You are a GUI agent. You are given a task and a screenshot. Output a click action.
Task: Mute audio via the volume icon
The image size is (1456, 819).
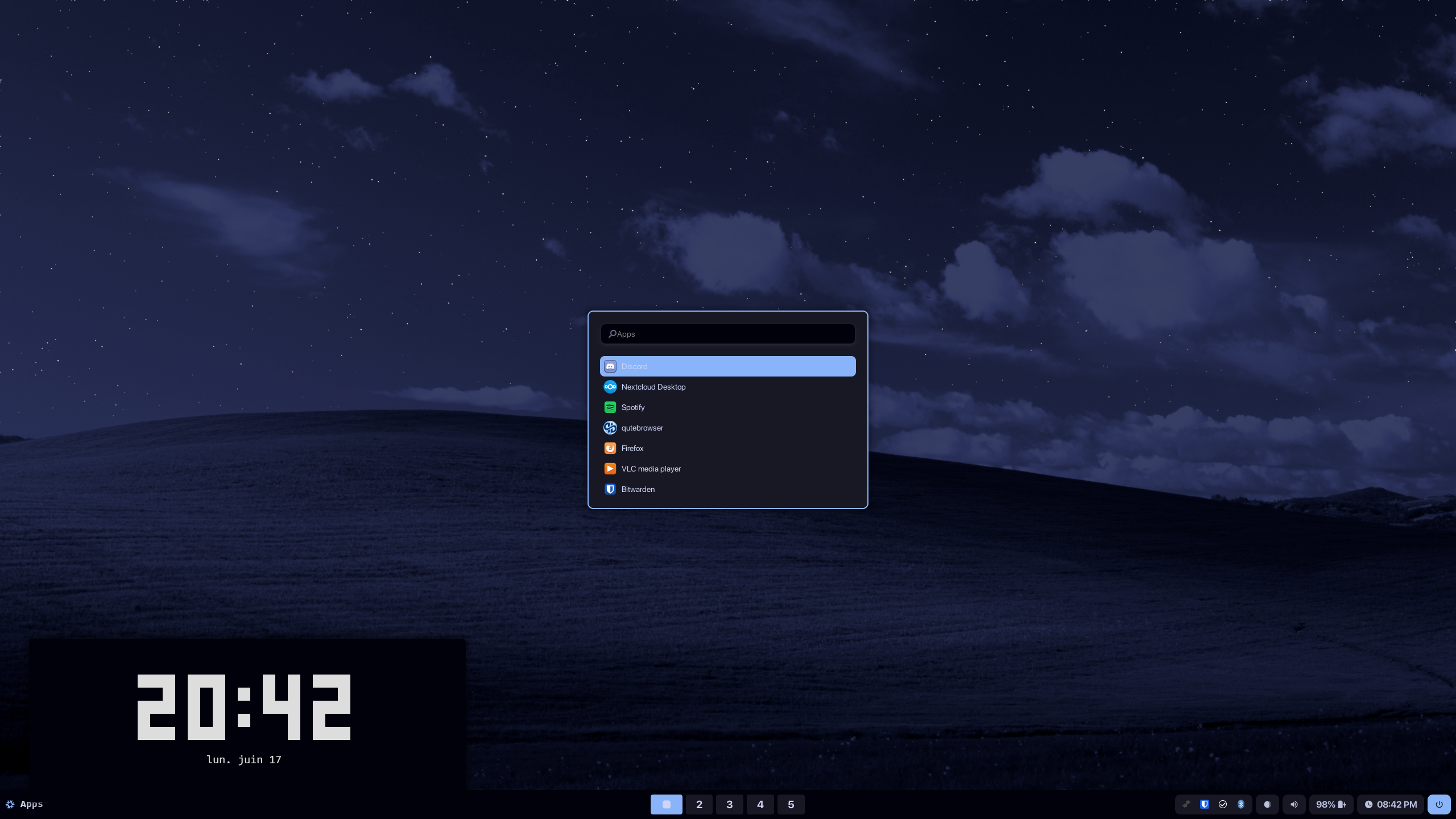click(1294, 804)
